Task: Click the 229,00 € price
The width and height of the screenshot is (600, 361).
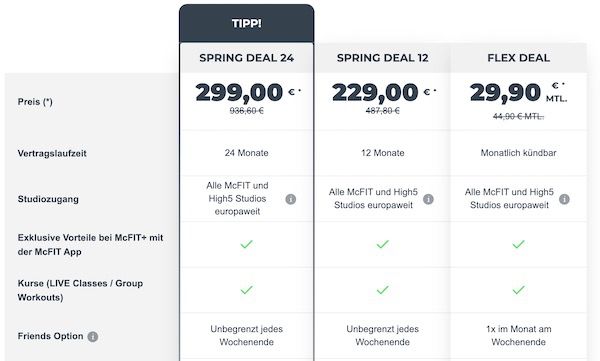Action: [384, 93]
